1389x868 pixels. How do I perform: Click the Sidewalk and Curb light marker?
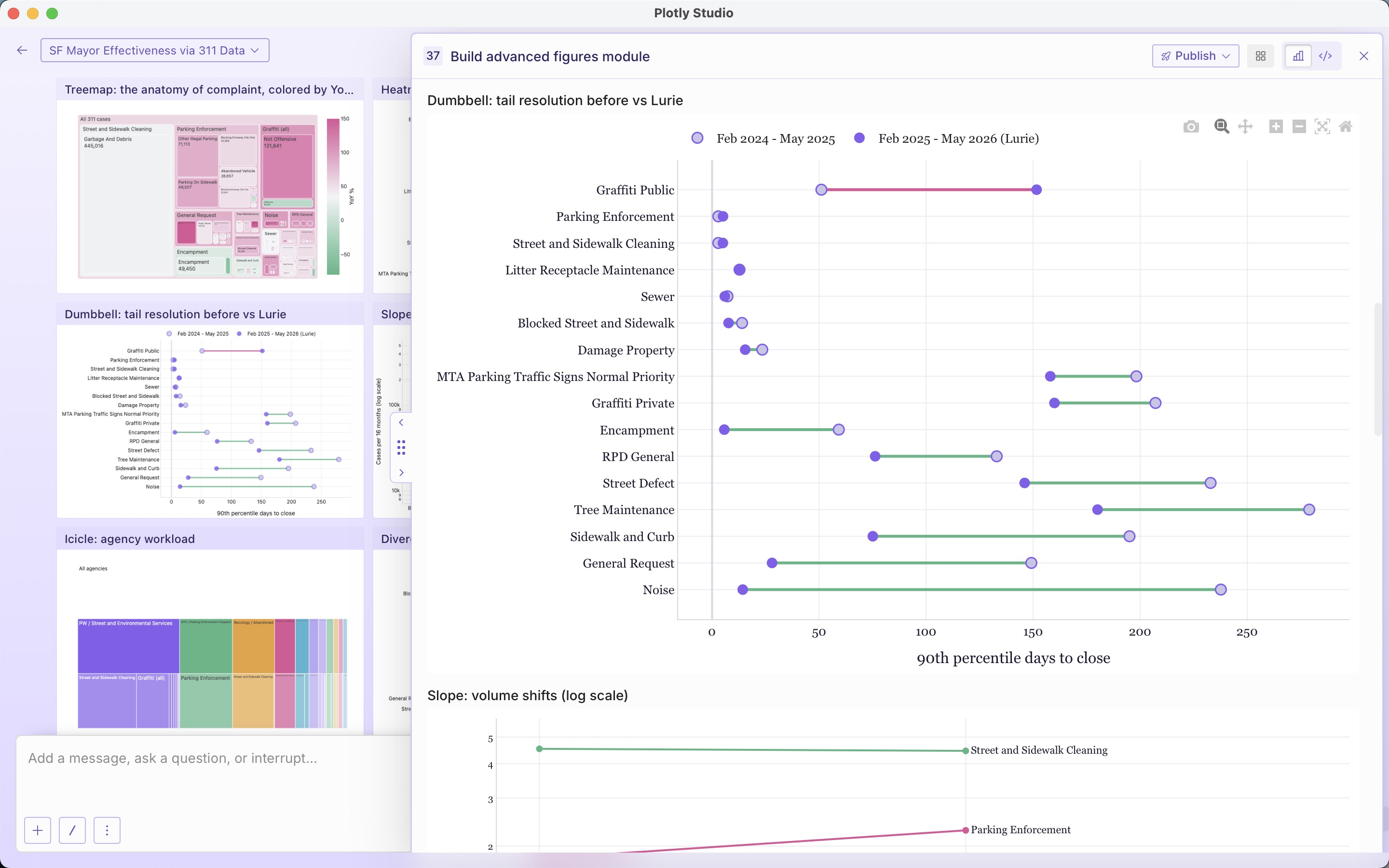(1129, 536)
